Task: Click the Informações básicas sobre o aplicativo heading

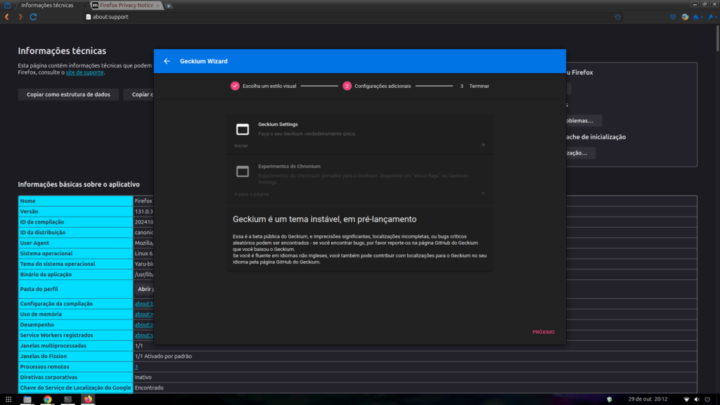Action: point(79,185)
